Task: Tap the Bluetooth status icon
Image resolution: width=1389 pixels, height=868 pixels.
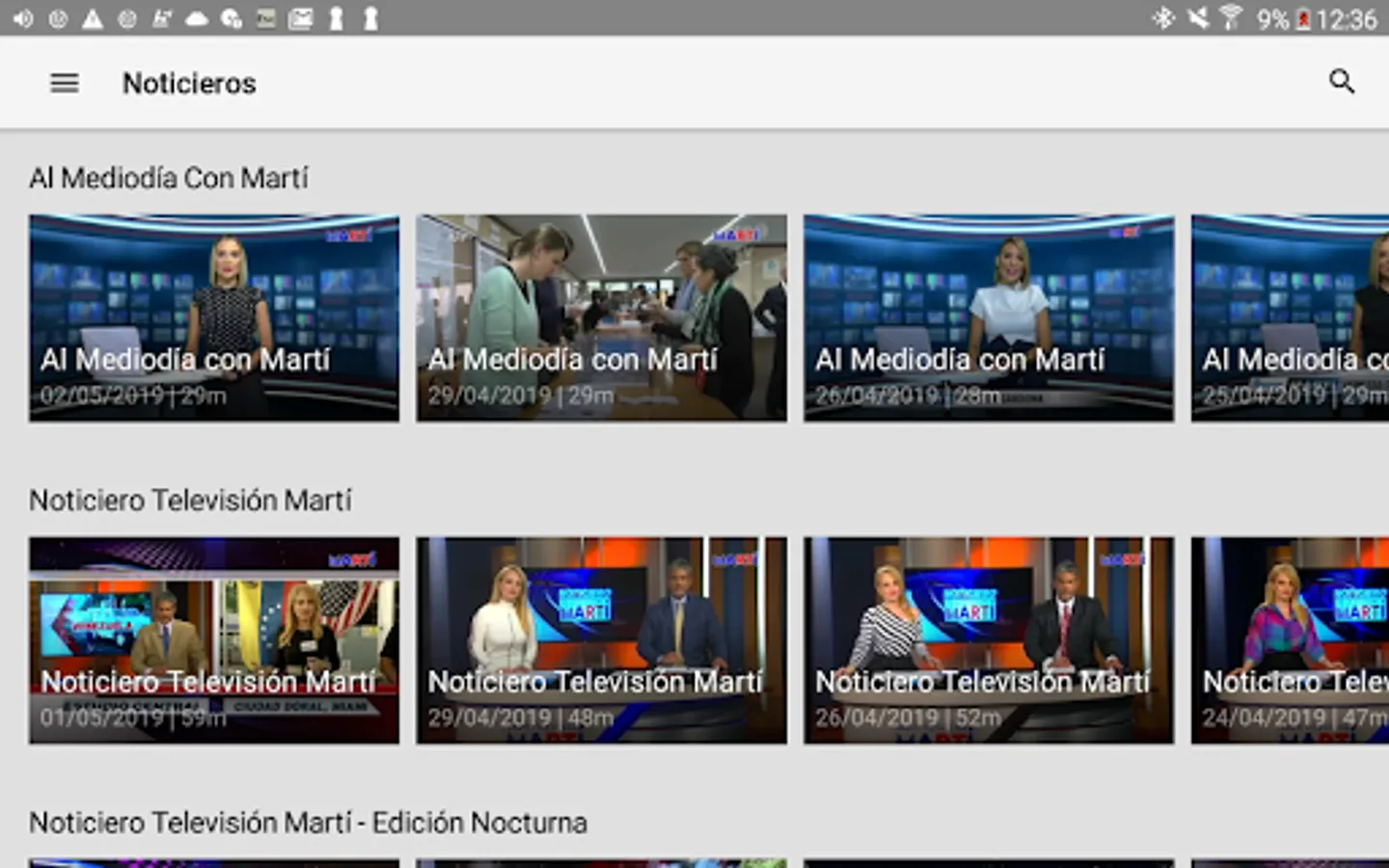Action: coord(1164,18)
